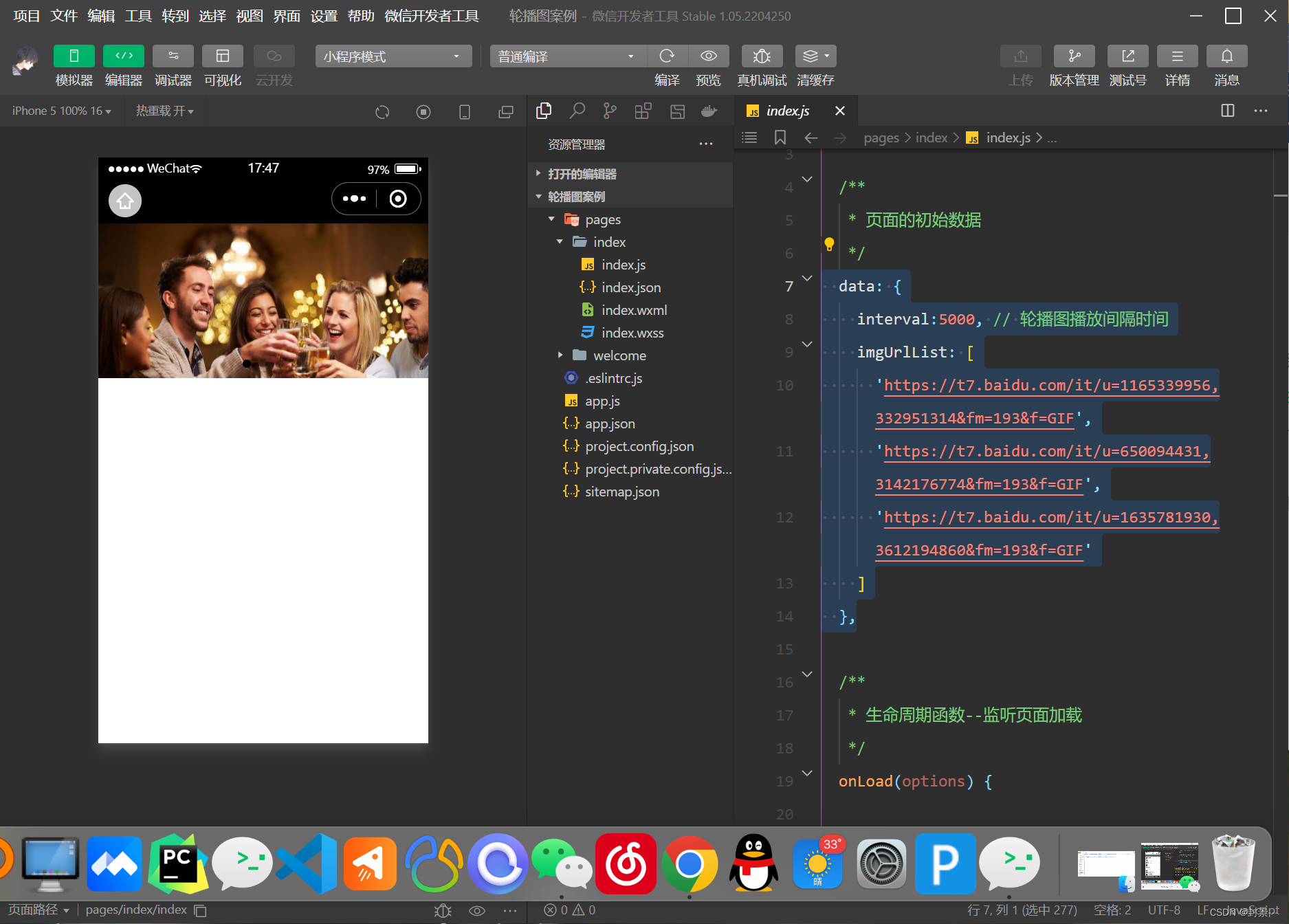Click the bookmark icon in breadcrumb bar
Image resolution: width=1289 pixels, height=924 pixels.
point(780,137)
